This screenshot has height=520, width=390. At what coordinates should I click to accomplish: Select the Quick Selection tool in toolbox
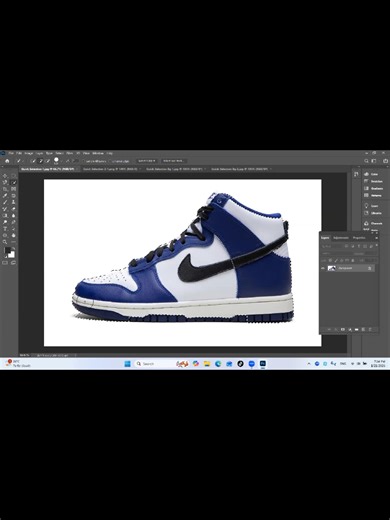(14, 182)
